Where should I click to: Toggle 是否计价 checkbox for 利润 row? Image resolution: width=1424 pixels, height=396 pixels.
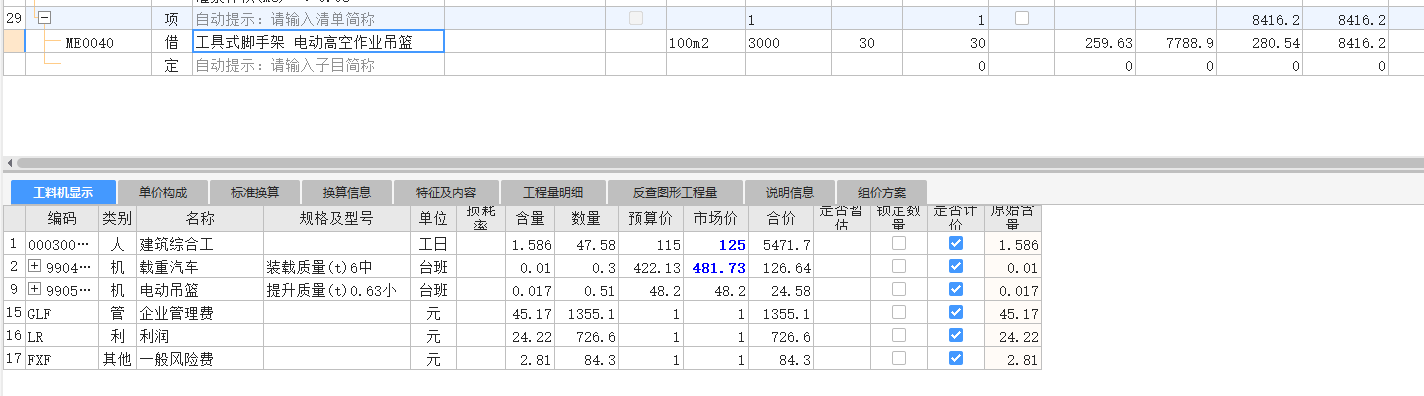[x=955, y=335]
